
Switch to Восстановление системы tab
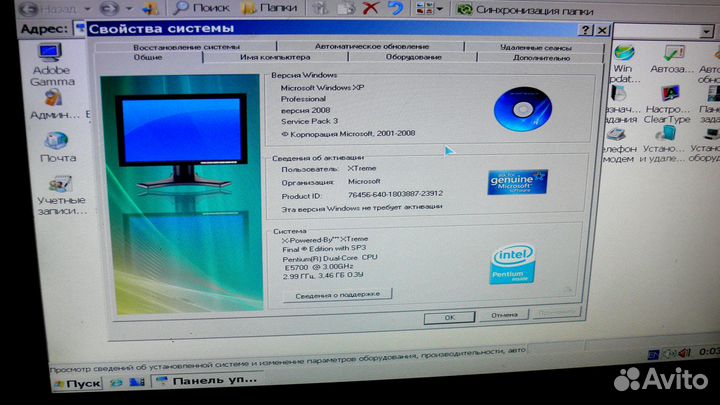click(x=186, y=47)
